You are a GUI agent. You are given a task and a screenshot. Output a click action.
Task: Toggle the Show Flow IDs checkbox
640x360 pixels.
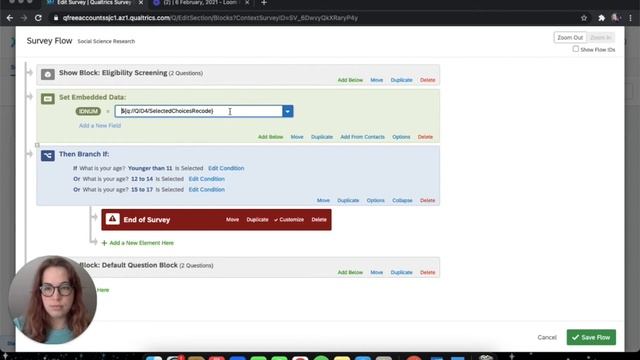[x=576, y=49]
